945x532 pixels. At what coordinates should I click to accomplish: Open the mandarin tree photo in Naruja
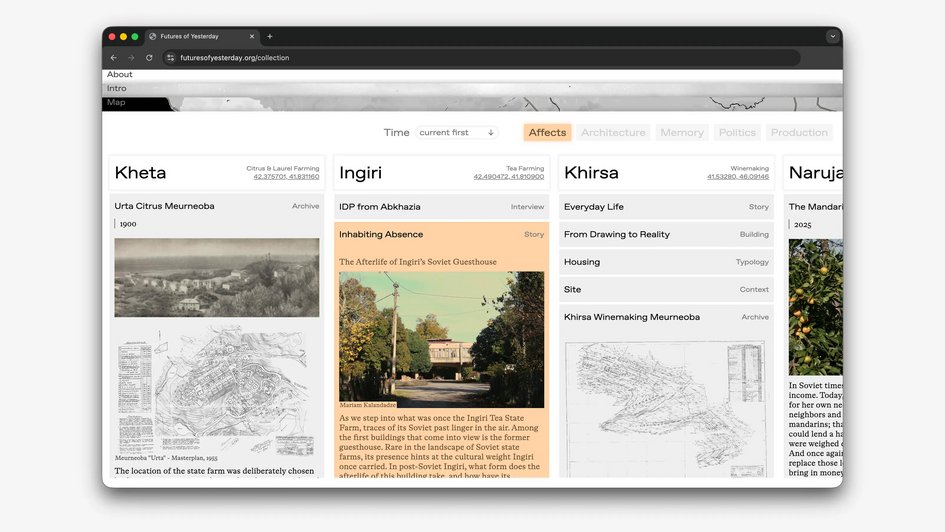(815, 307)
